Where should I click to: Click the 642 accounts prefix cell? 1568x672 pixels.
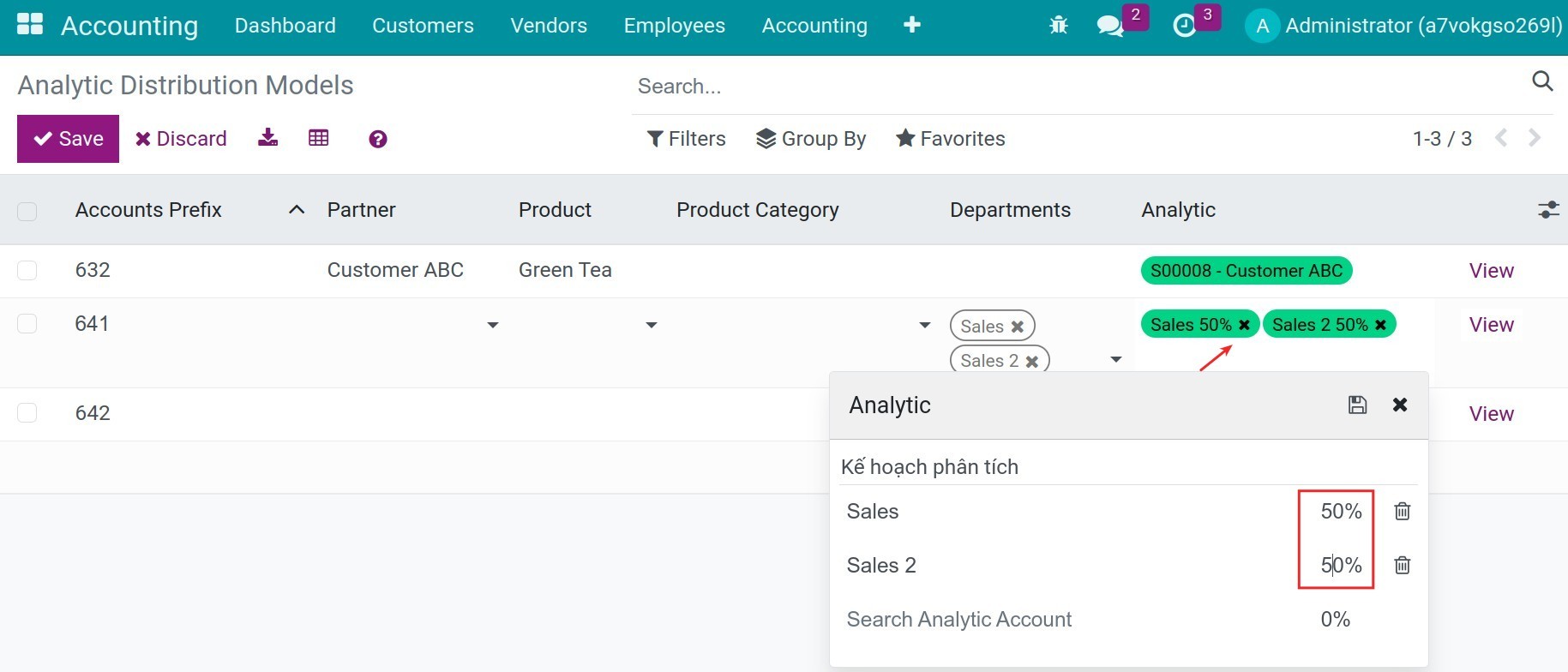tap(93, 413)
